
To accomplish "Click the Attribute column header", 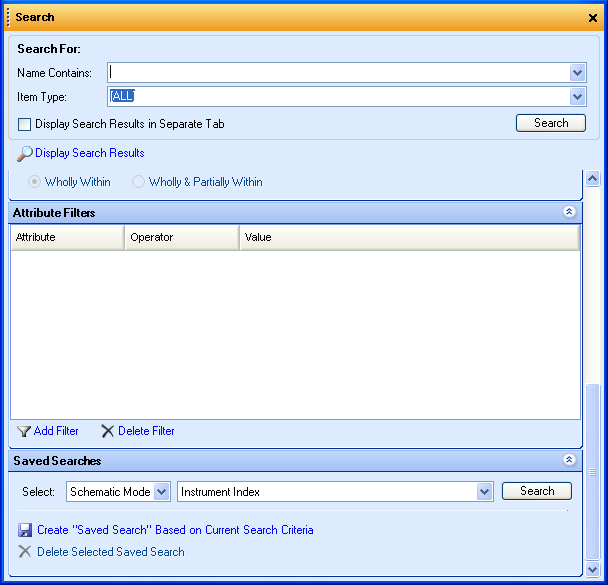I will point(67,237).
